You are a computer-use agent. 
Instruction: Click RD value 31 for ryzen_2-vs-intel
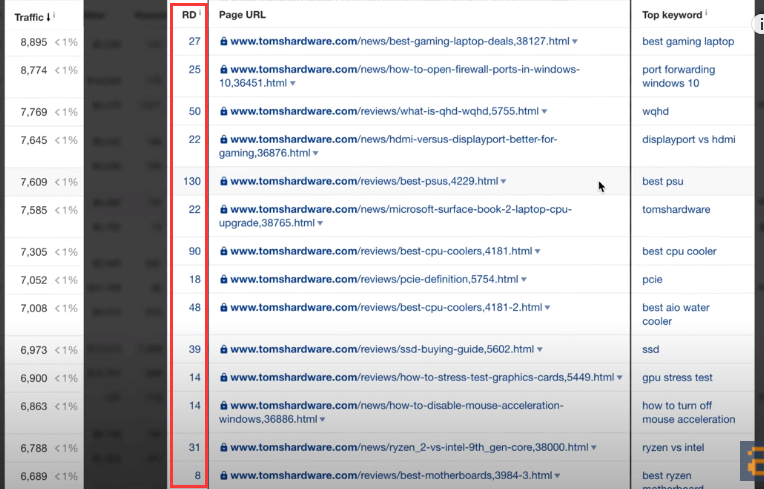pos(194,447)
